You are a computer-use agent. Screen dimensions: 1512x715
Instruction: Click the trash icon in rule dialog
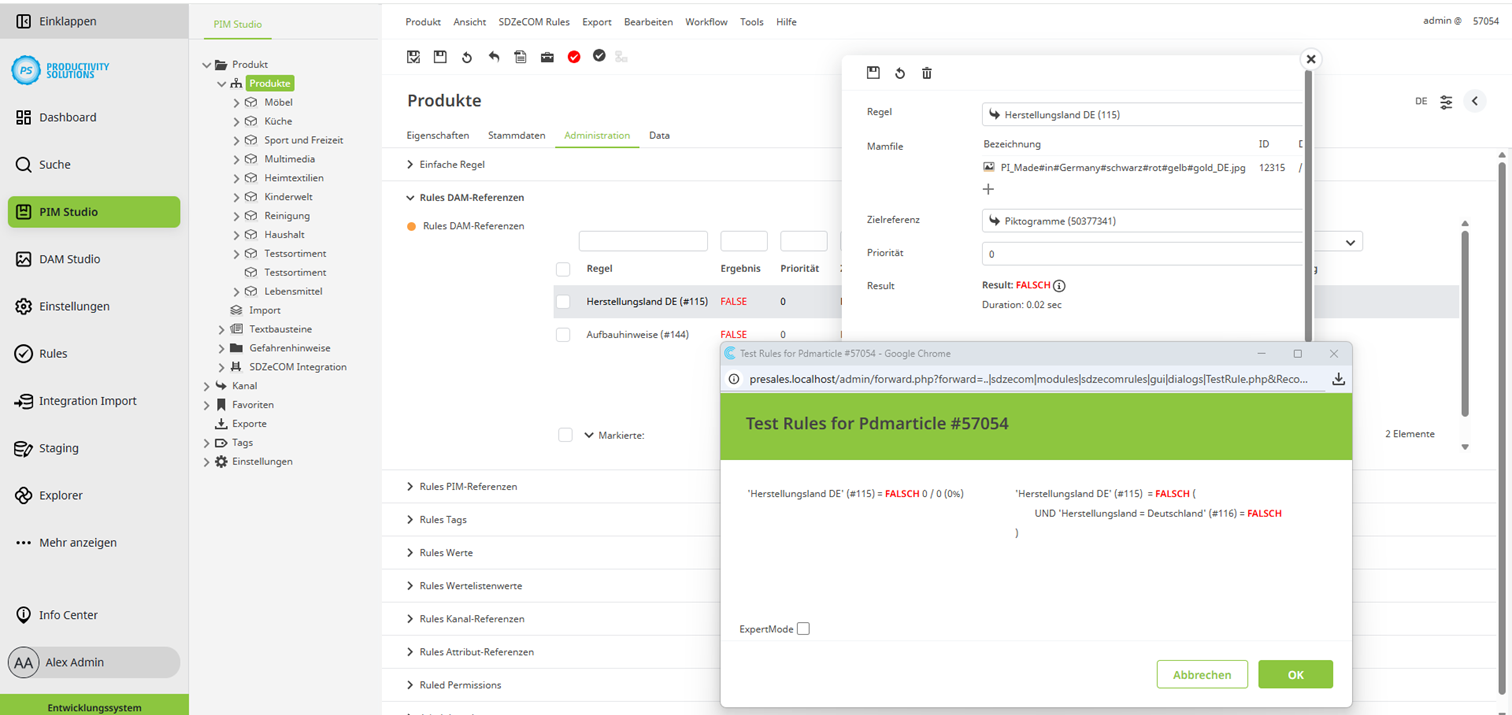point(927,73)
